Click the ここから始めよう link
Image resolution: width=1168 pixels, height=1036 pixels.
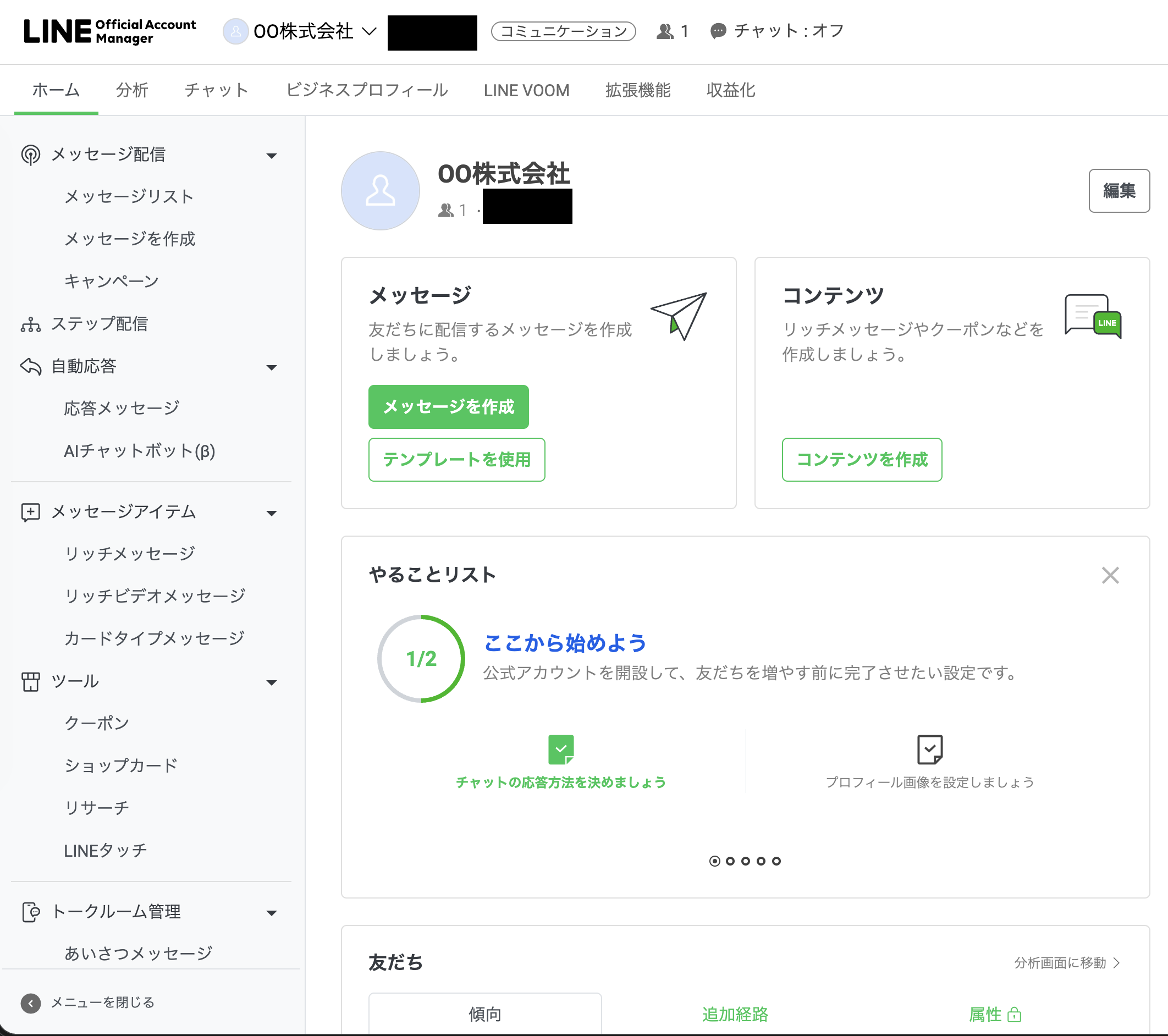565,643
